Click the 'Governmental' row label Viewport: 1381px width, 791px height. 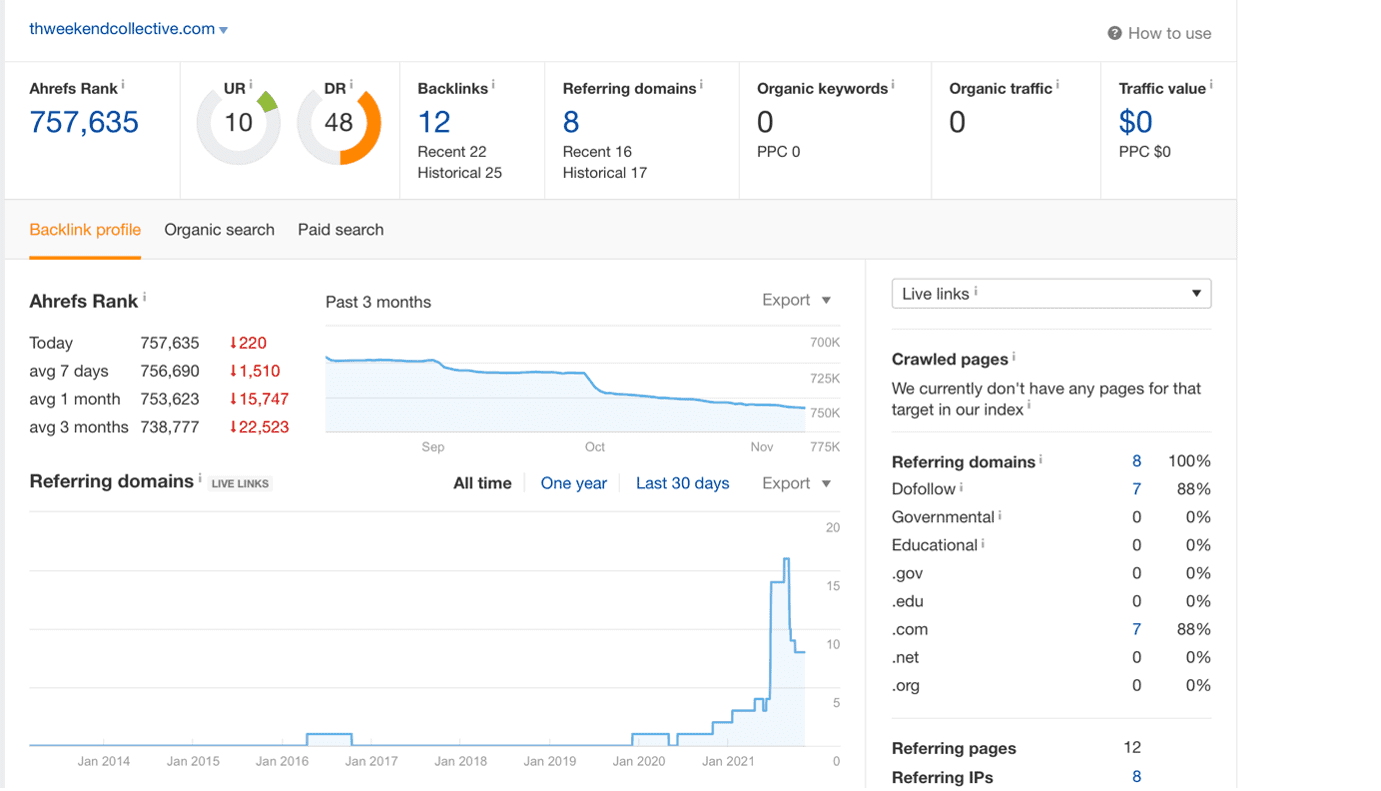[943, 517]
